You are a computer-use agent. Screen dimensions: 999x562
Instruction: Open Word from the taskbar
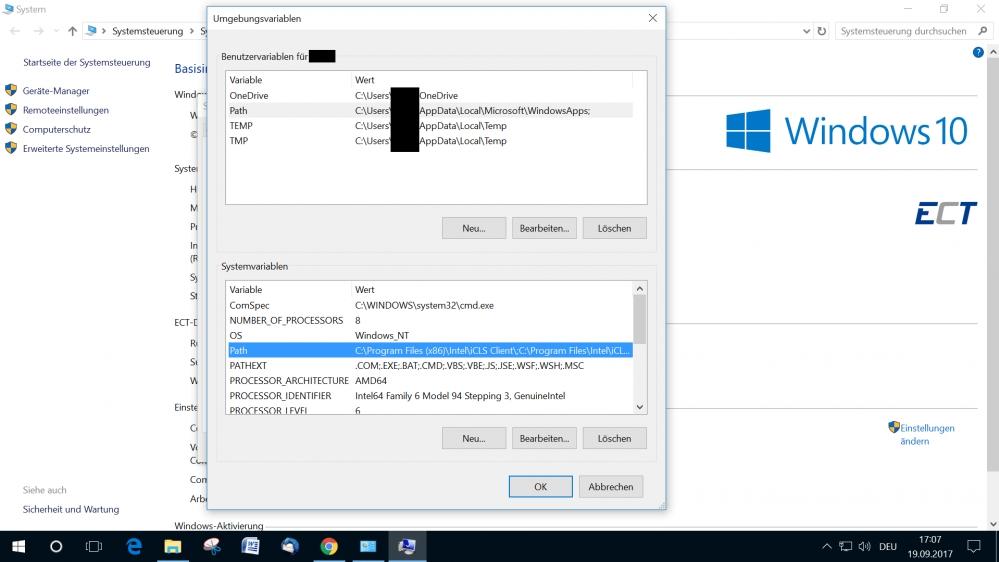coord(250,546)
